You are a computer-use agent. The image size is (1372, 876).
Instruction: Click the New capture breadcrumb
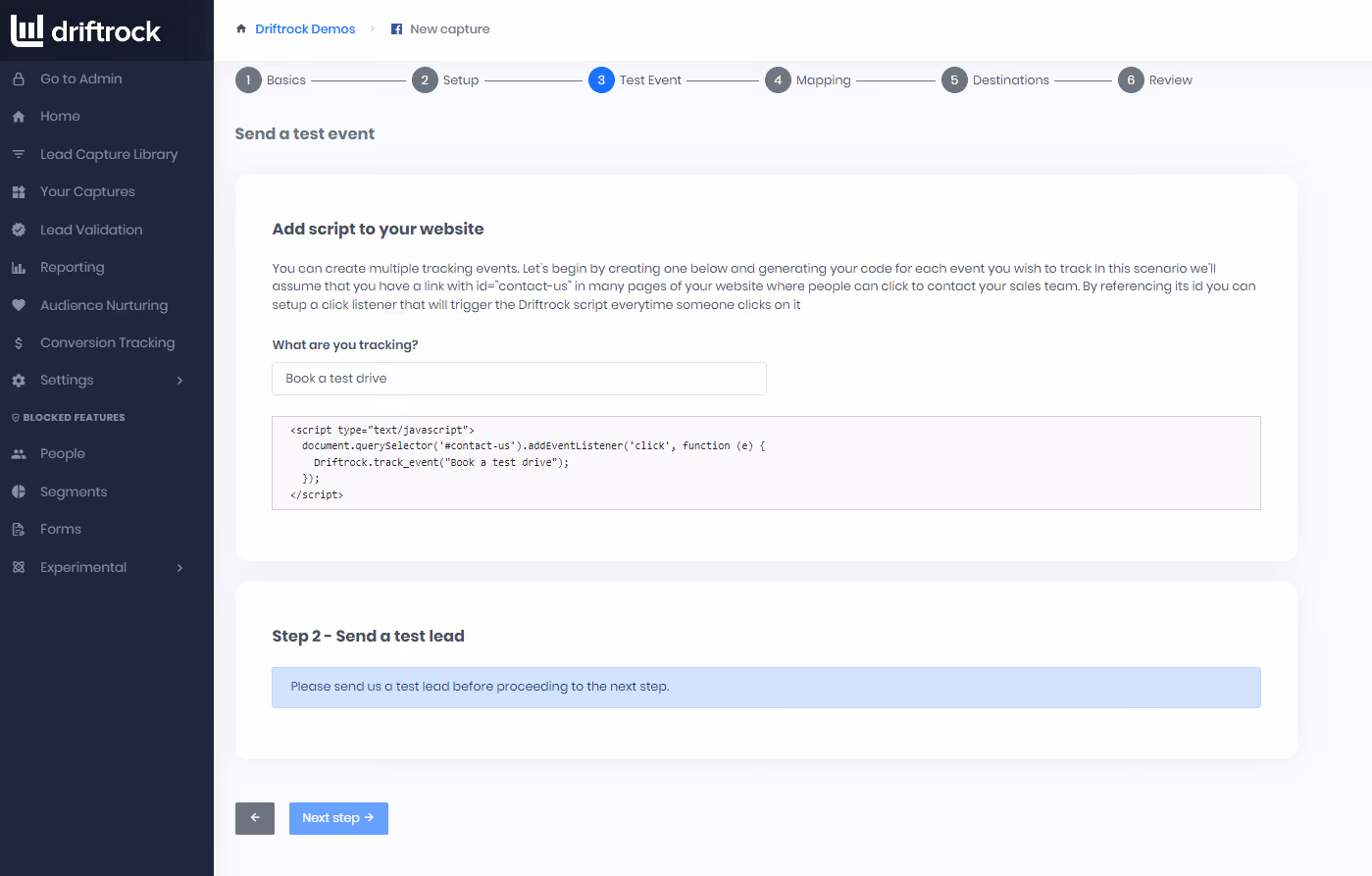click(x=450, y=29)
